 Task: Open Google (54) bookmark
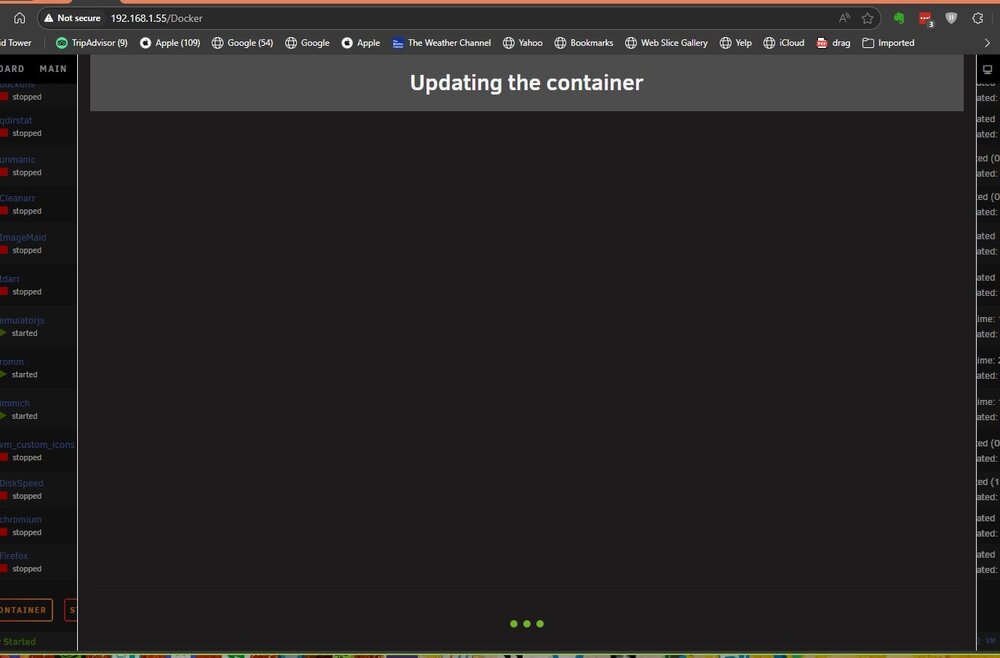point(242,43)
